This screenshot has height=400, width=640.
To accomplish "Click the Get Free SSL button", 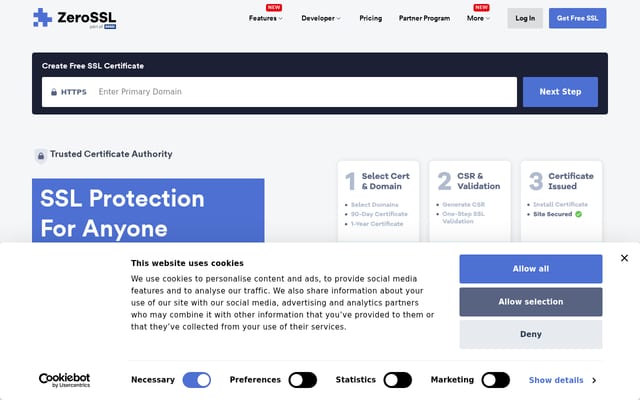I will [577, 18].
